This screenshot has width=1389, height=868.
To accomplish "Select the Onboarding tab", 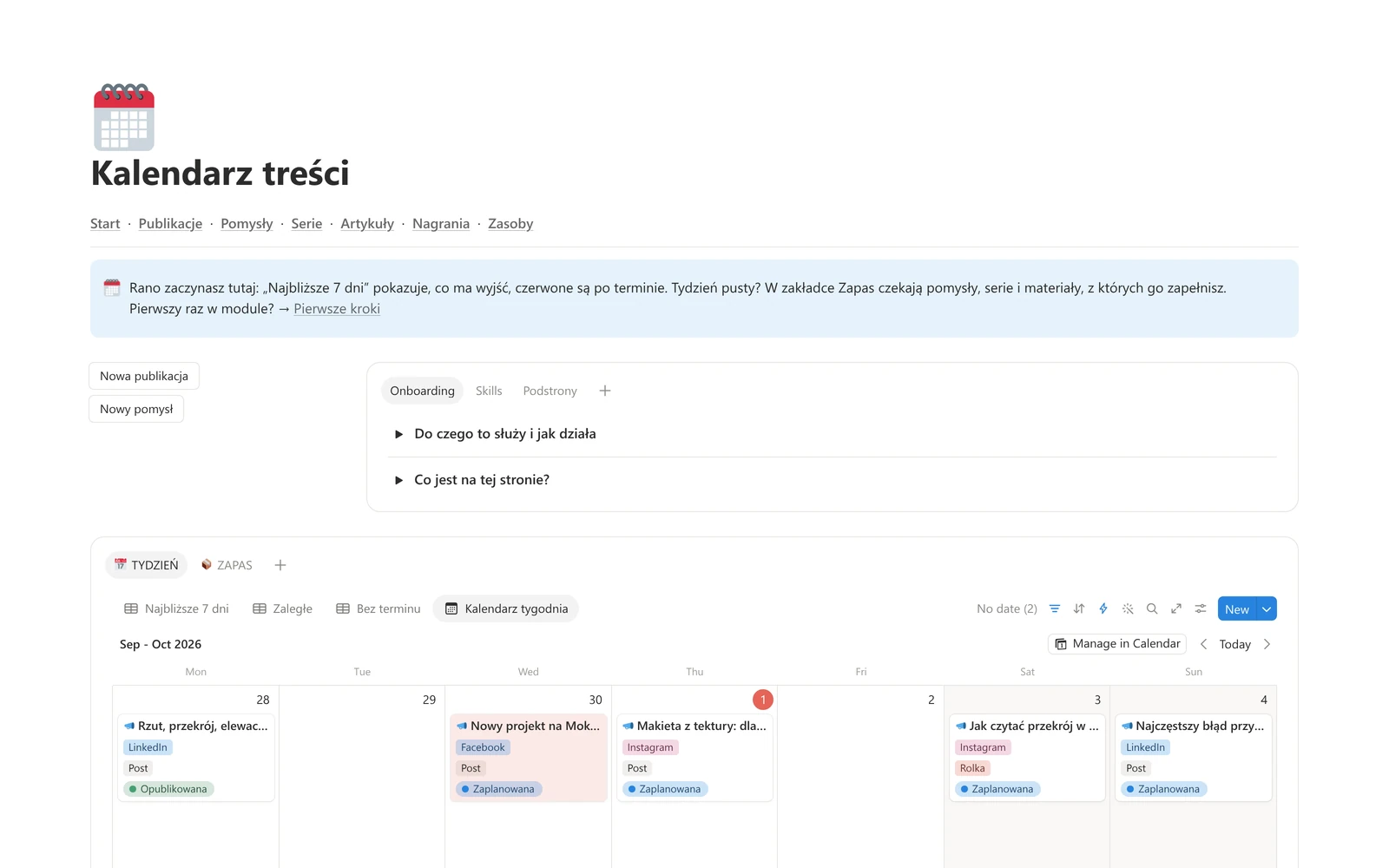I will pos(422,391).
